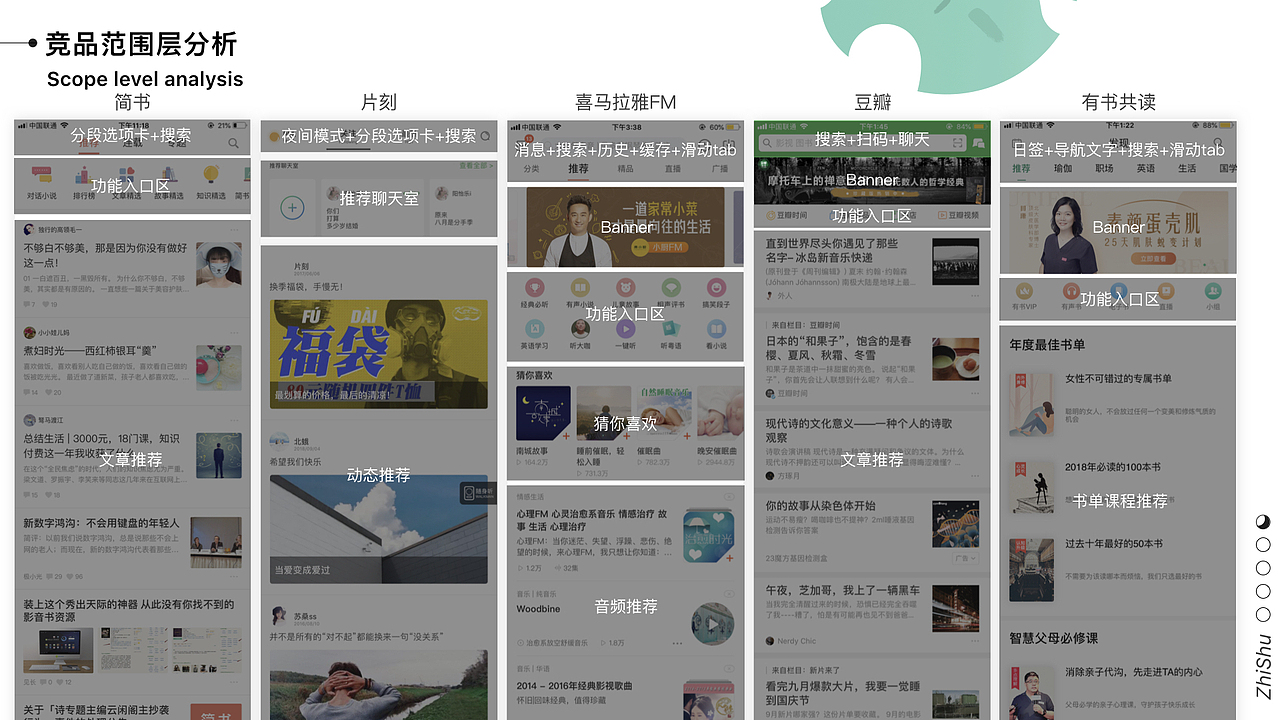Open the 有声小说 icon in 喜马拉雅FM
Image resolution: width=1280 pixels, height=720 pixels.
tap(580, 287)
